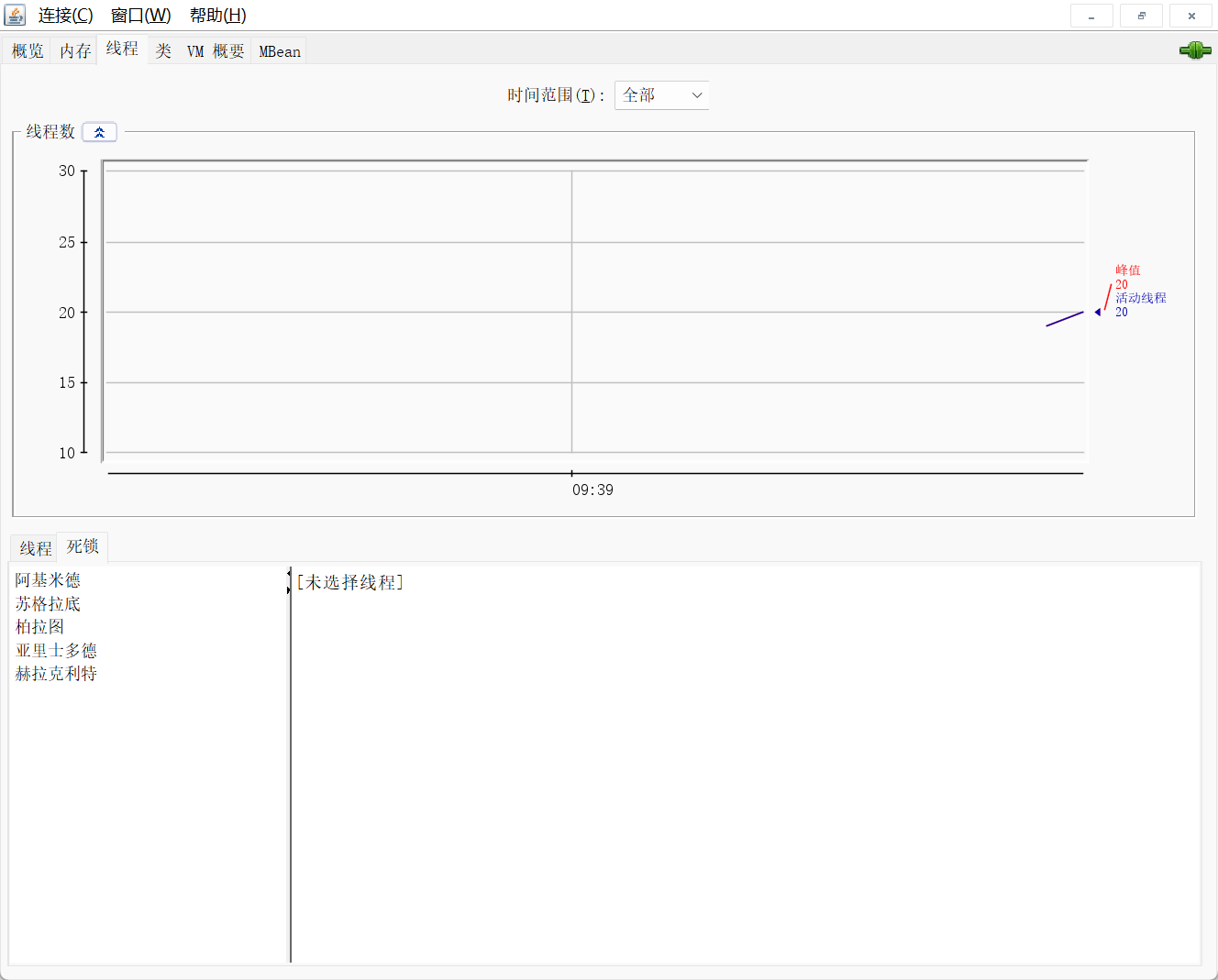This screenshot has height=980, width=1218.
Task: Click the 赫拉克利特 thread entry
Action: (x=56, y=674)
